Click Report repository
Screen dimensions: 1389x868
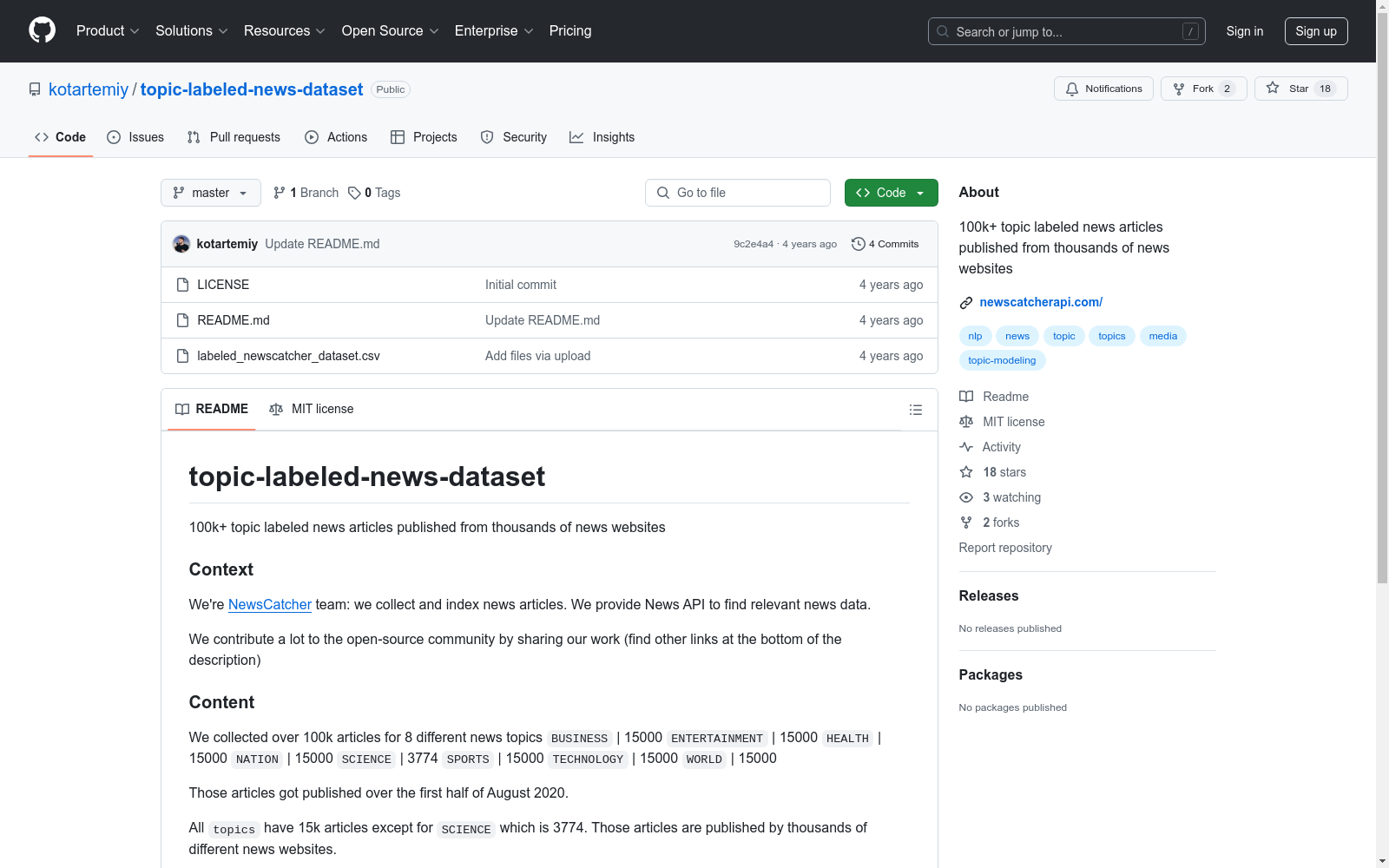coord(1005,548)
